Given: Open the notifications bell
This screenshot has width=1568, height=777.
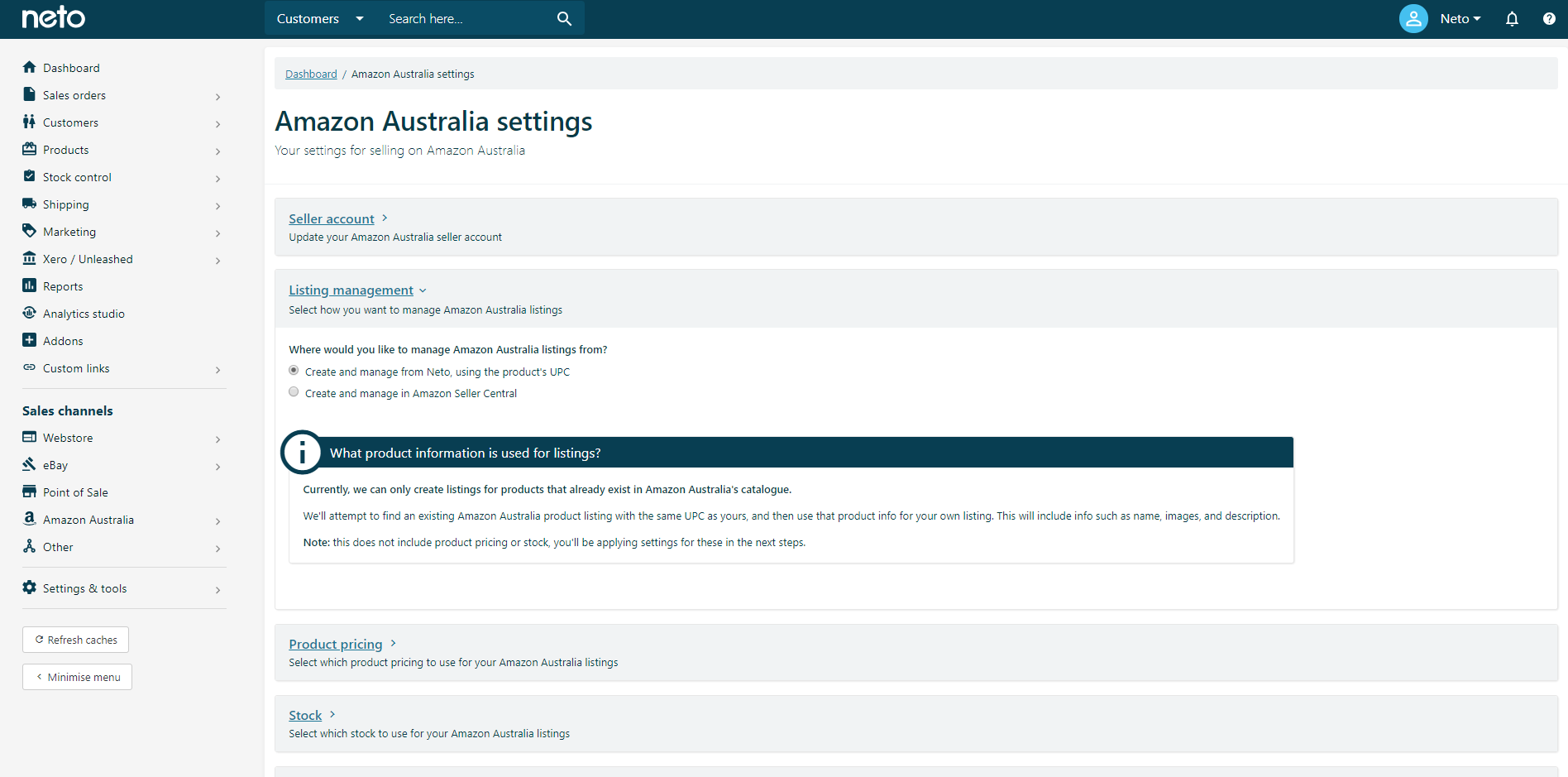Looking at the screenshot, I should click(1512, 18).
